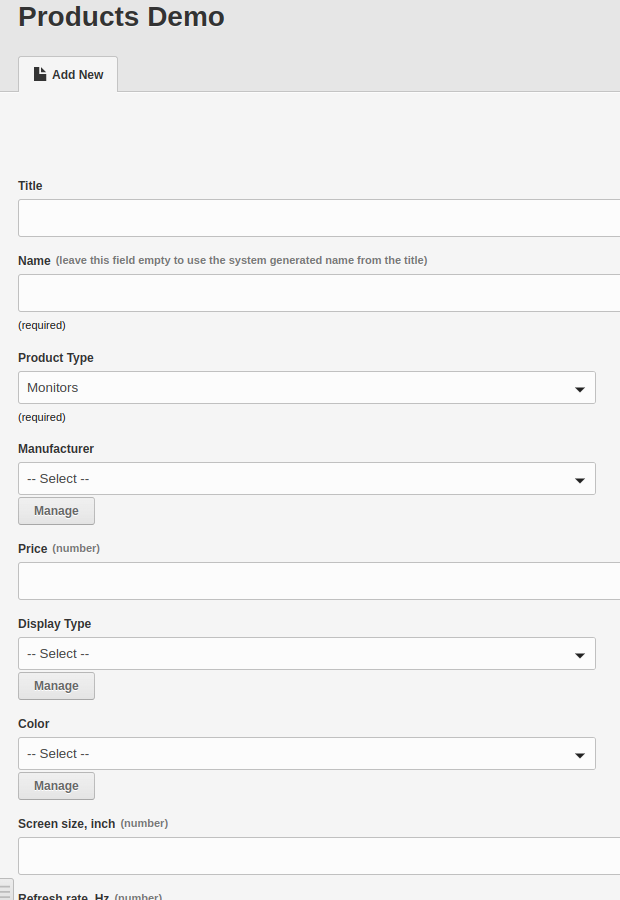
Task: Expand the Color select dropdown
Action: tap(307, 754)
